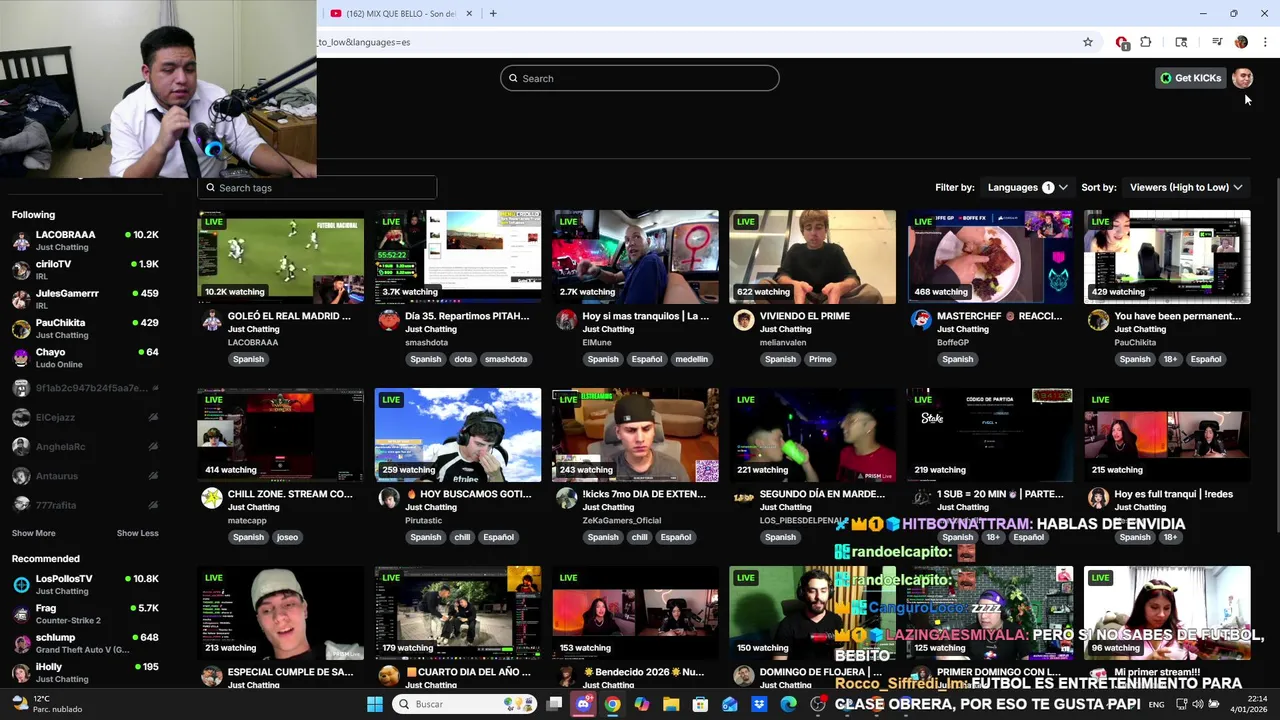Open the Chrome three-dot menu
Viewport: 1280px width, 720px height.
click(1265, 42)
